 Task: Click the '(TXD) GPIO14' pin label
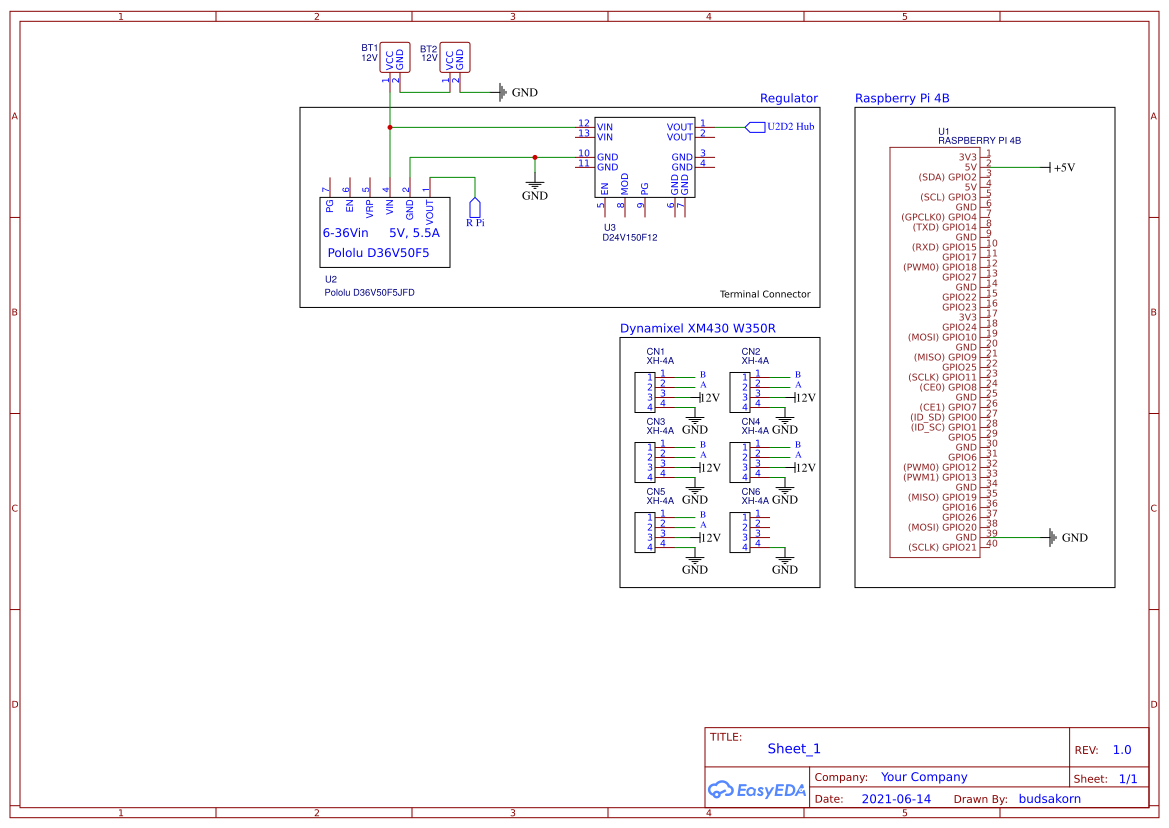tap(945, 227)
